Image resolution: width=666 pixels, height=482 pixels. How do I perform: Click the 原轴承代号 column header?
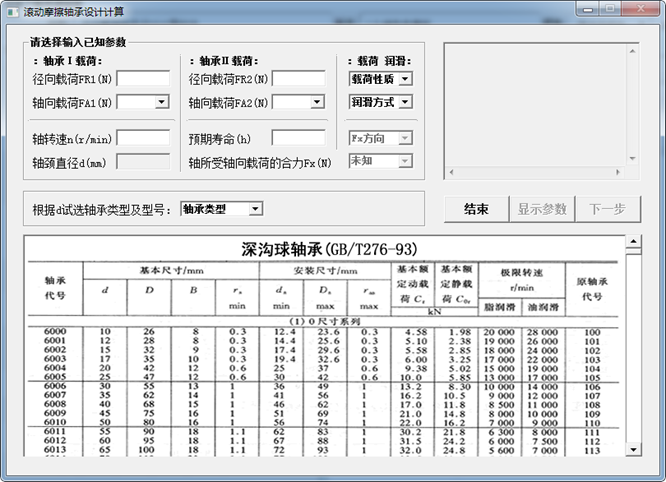tap(592, 289)
